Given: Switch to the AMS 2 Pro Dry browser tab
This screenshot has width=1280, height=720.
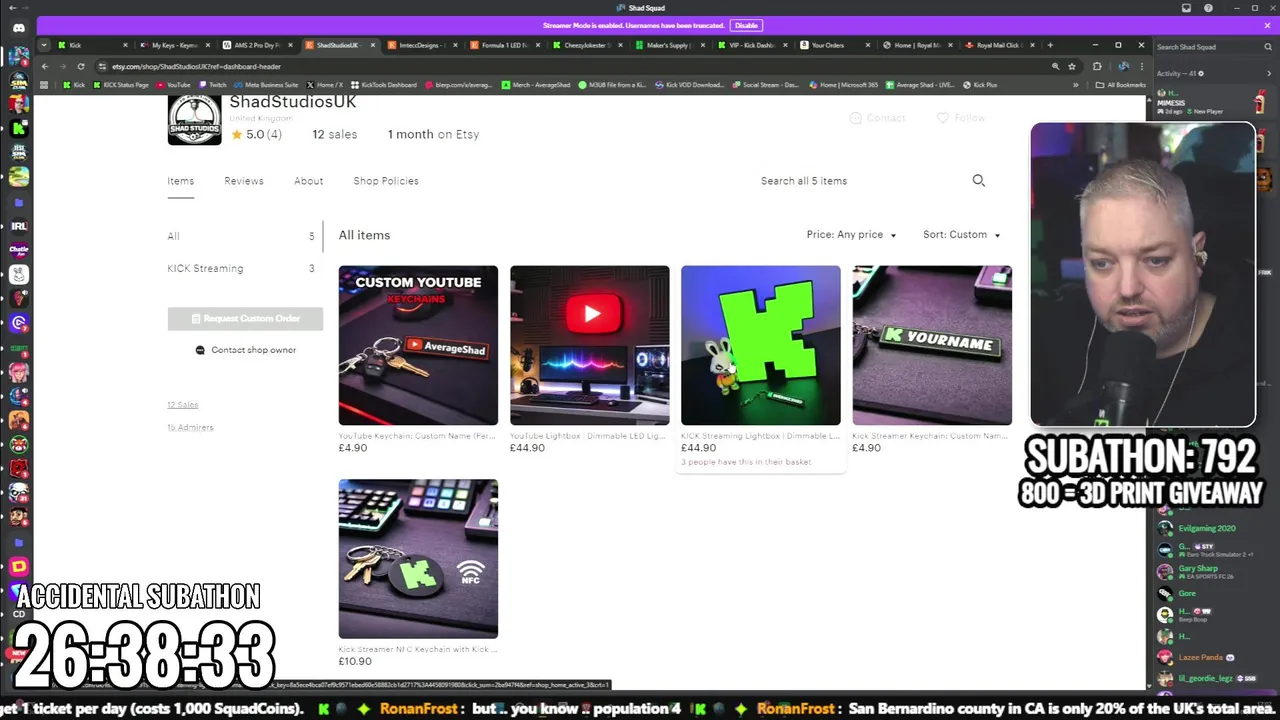Looking at the screenshot, I should (256, 45).
